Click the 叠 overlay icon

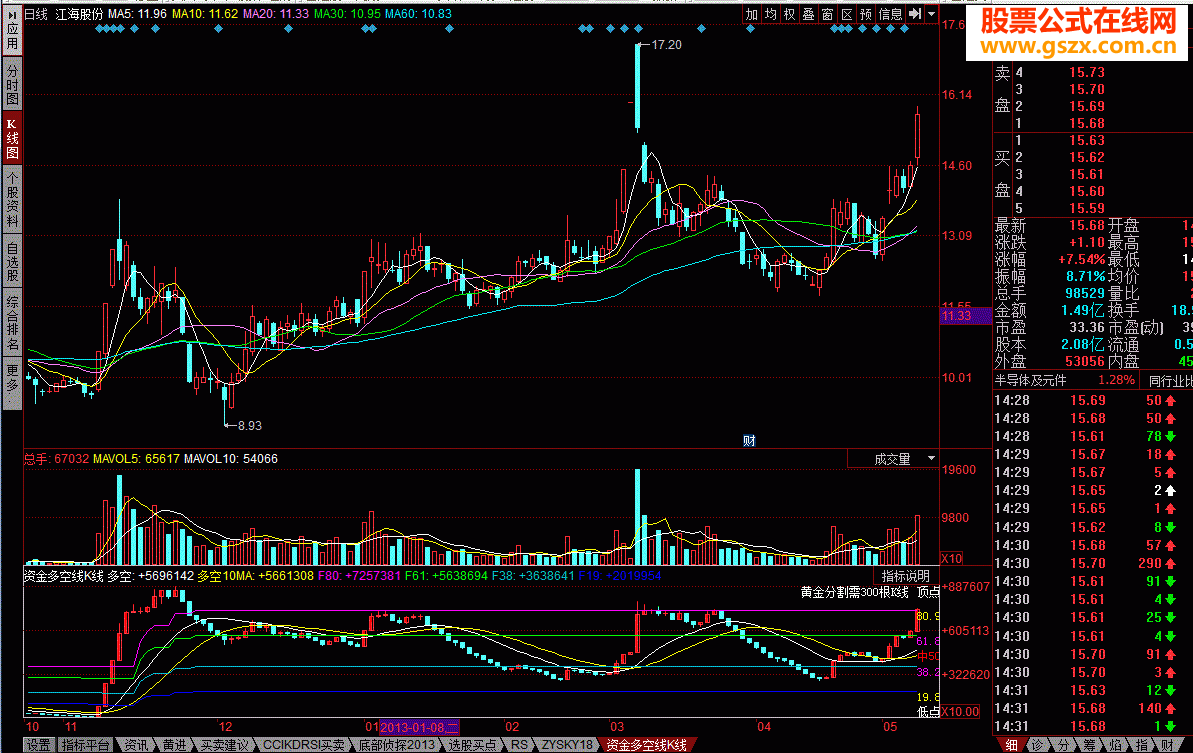pyautogui.click(x=809, y=14)
